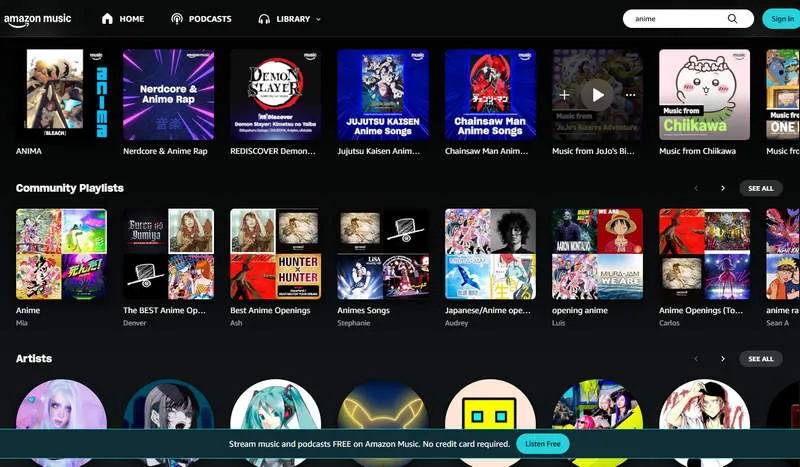Screen dimensions: 800x467
Task: Play the Music from JoJo's playlist
Action: (597, 94)
